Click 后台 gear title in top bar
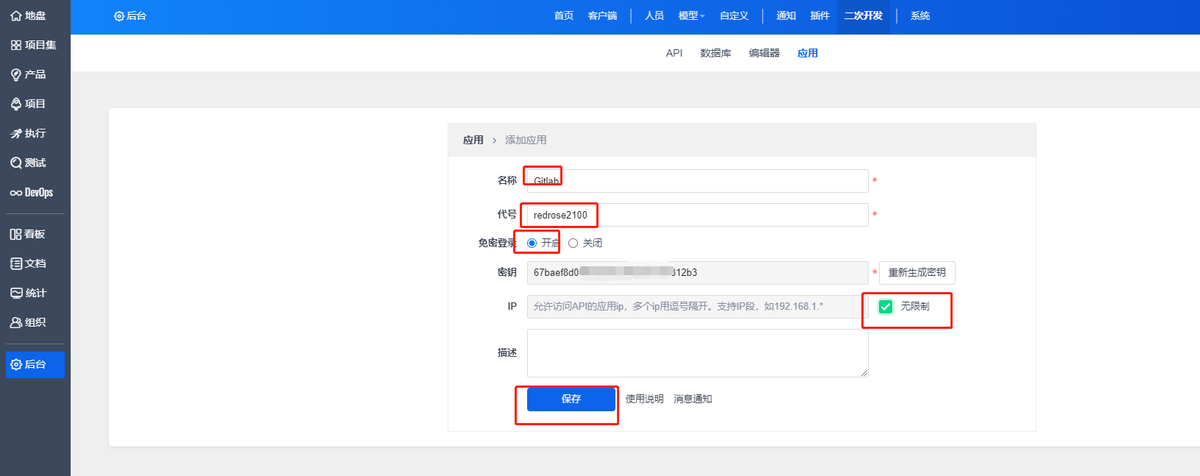 click(x=130, y=16)
